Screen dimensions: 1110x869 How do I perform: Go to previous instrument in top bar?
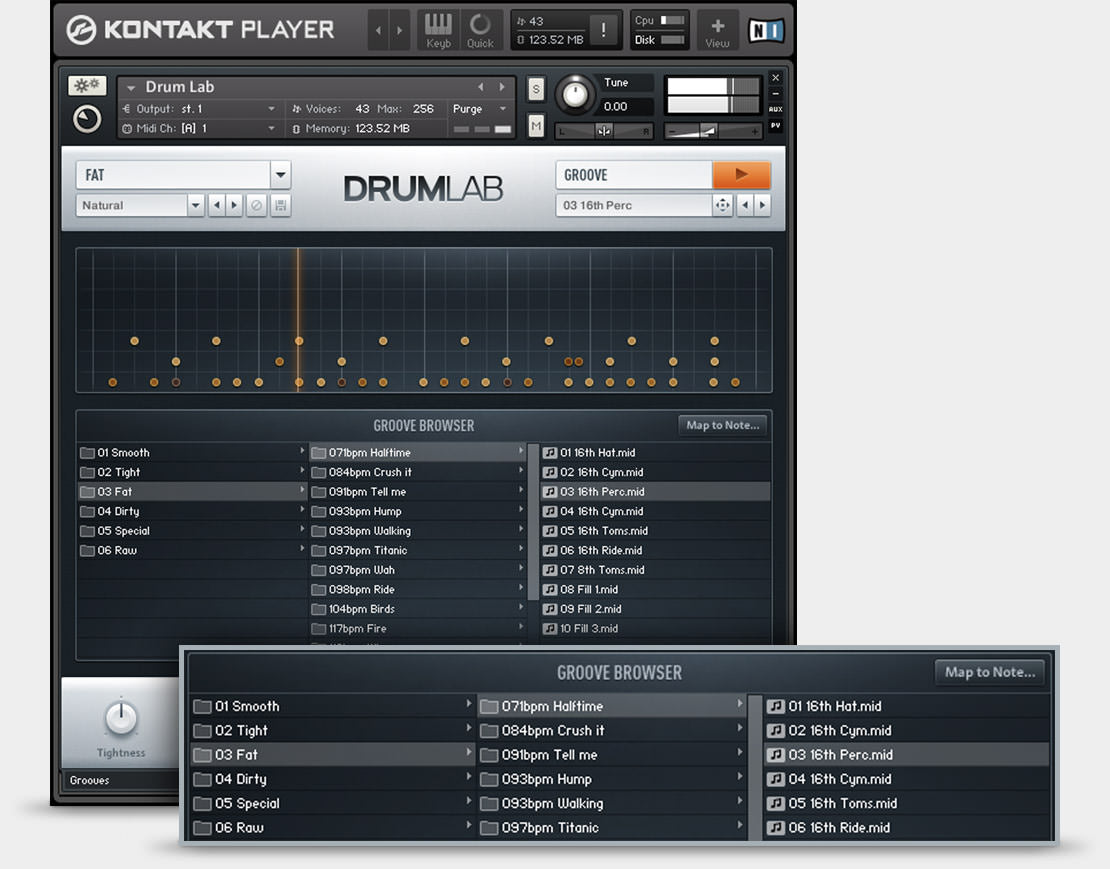379,30
